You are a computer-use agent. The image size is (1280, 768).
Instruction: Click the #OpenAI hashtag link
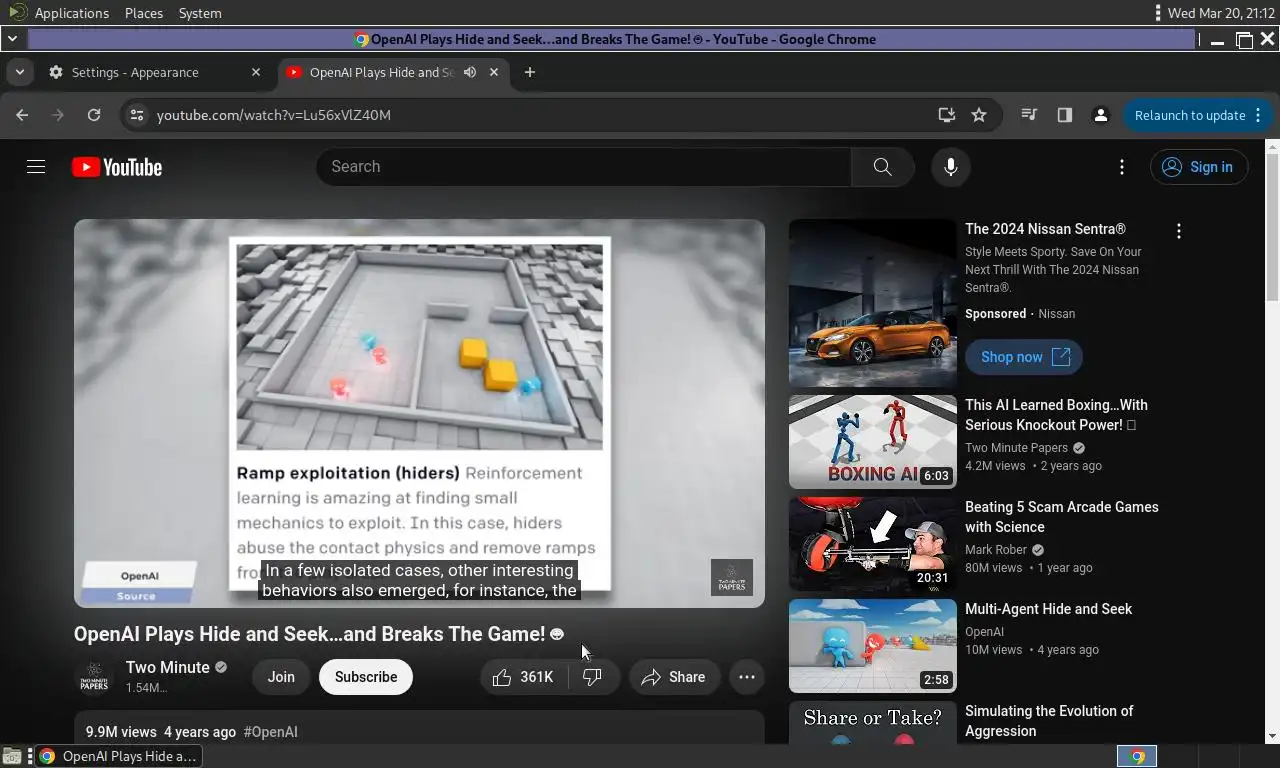click(270, 732)
